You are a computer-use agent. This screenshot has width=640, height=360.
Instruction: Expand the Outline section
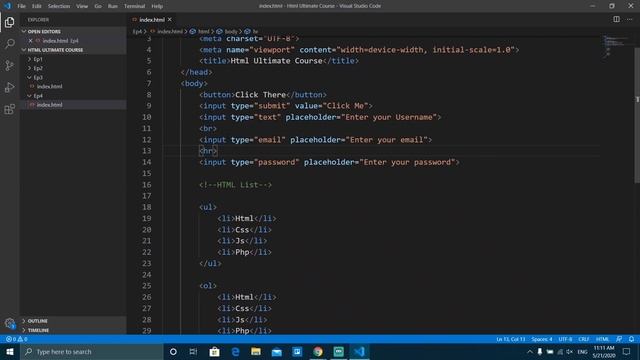point(24,321)
